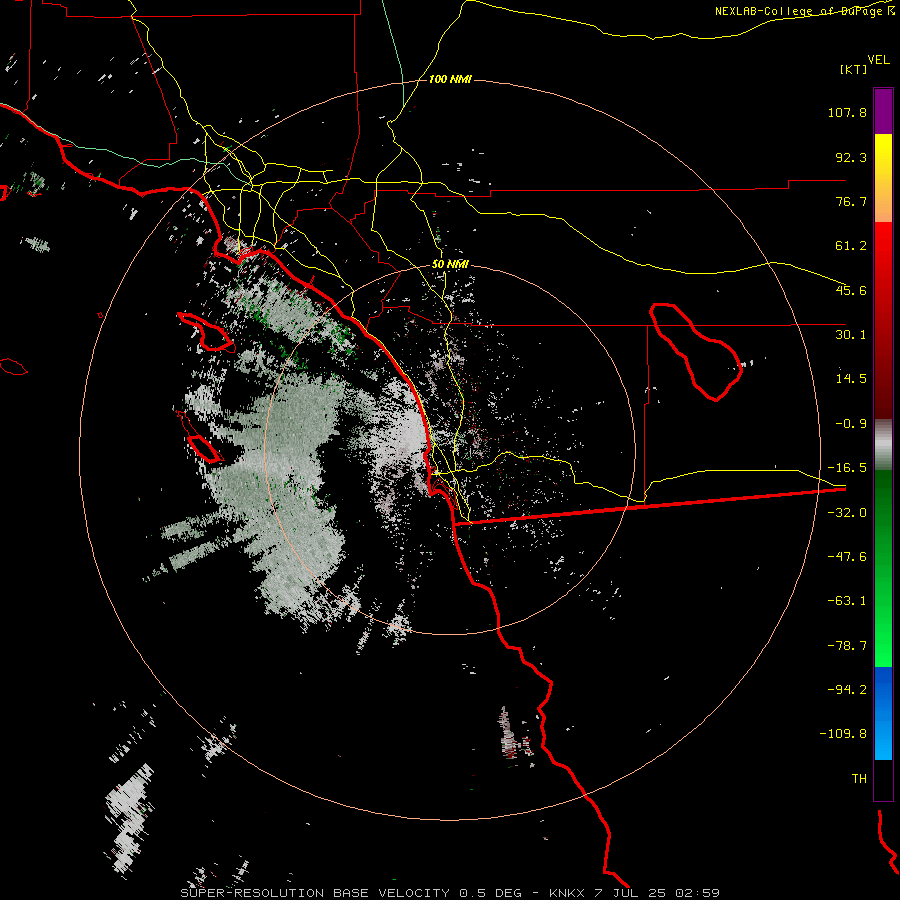
Task: Click the red segment of the velocity color bar
Action: [883, 320]
